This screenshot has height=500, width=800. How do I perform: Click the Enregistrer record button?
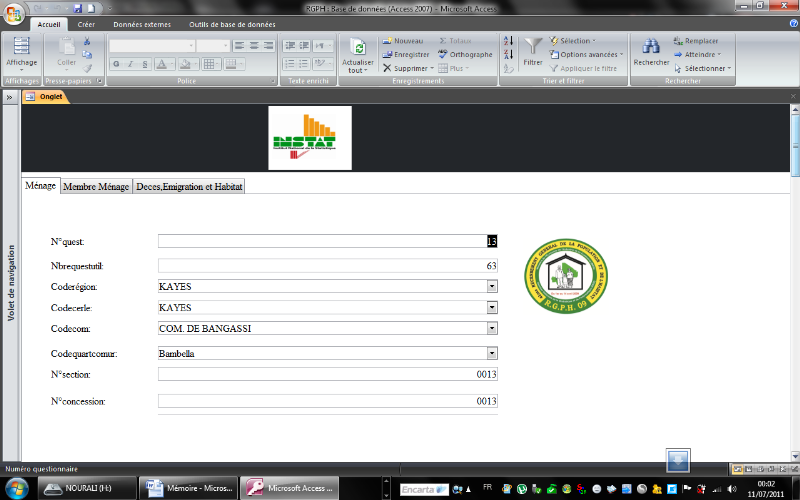click(x=406, y=55)
